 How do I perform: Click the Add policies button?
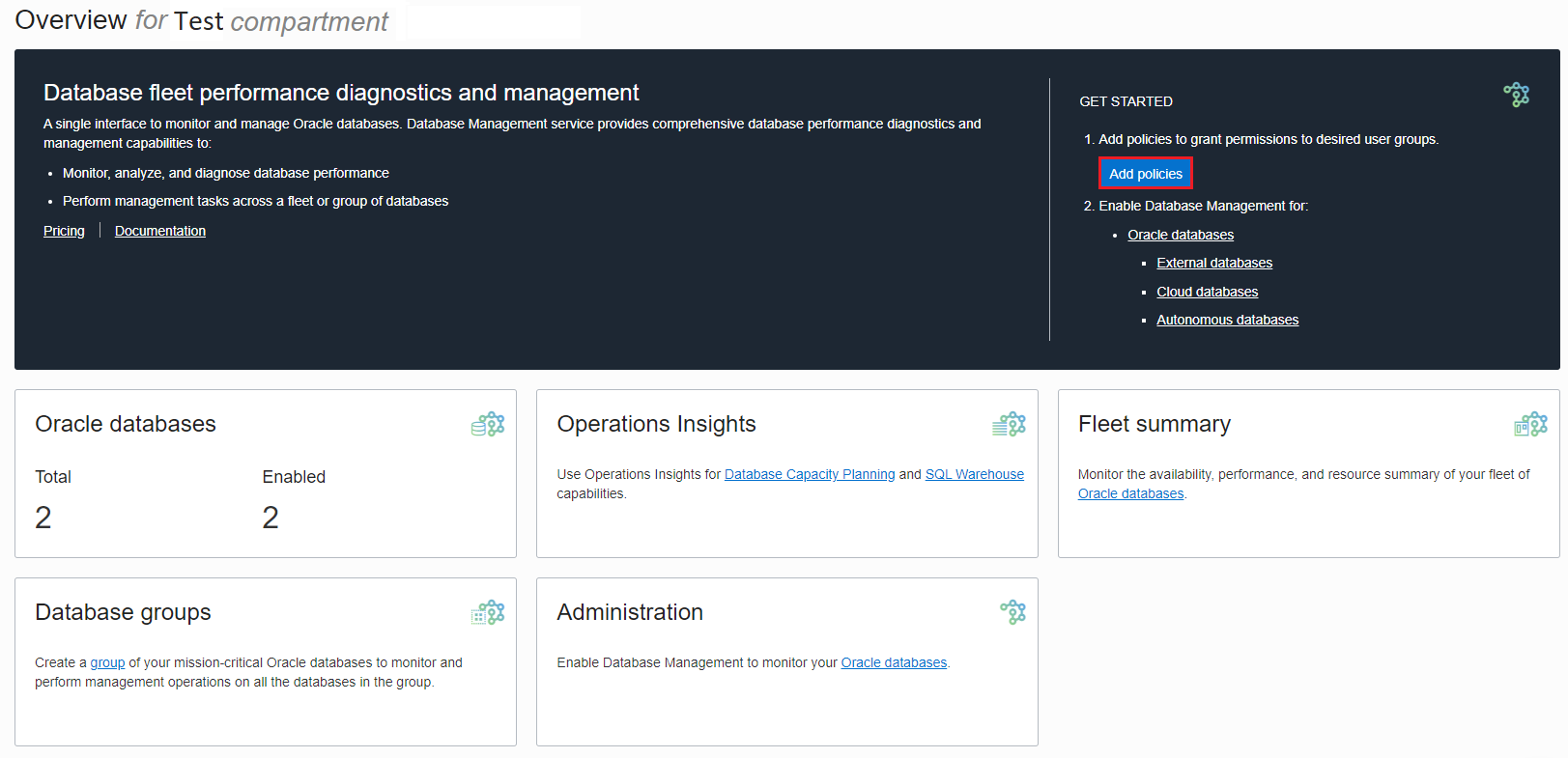point(1145,174)
